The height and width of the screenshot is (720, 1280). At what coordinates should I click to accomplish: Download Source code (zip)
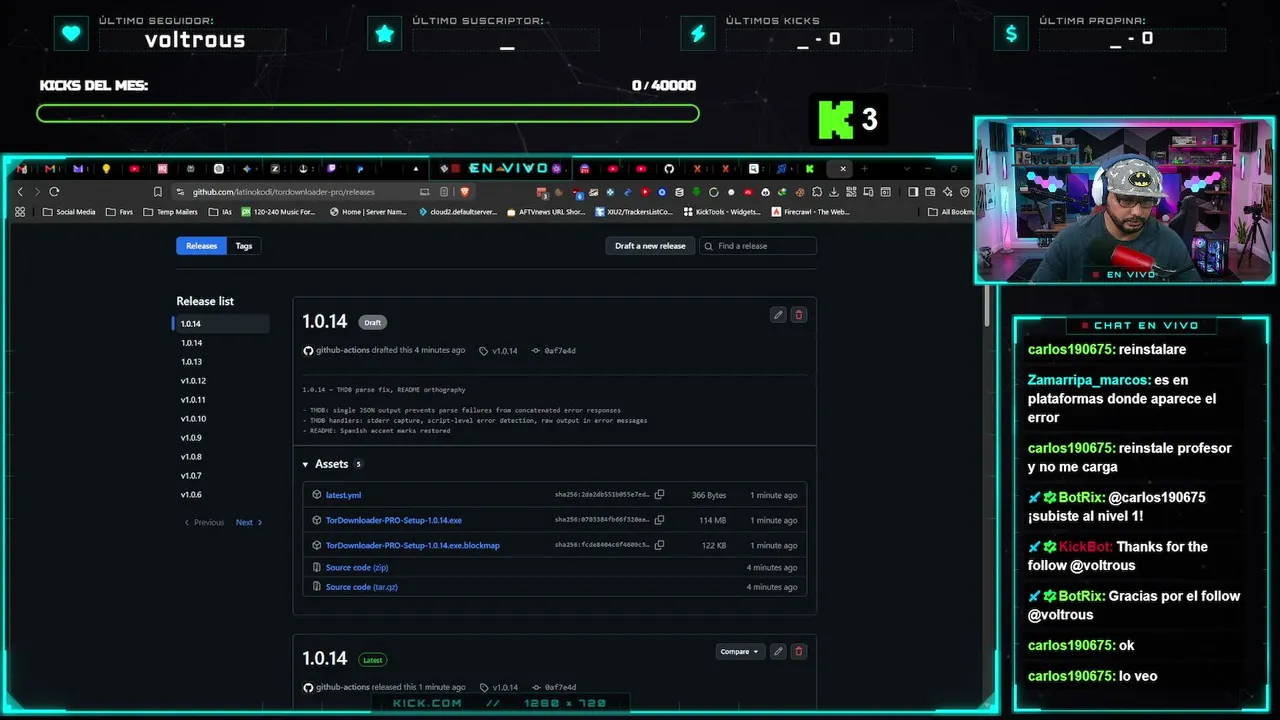[x=356, y=567]
